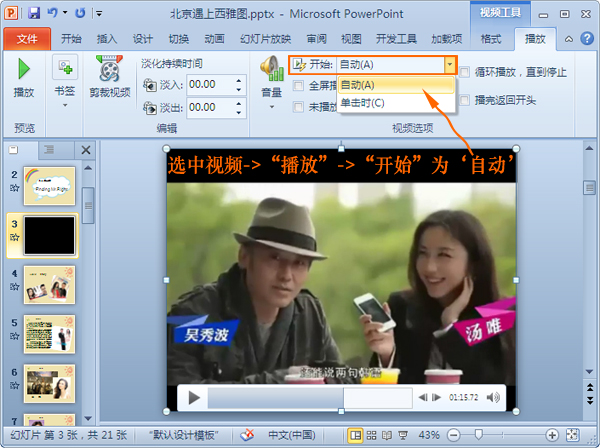This screenshot has height=448, width=600.
Task: Switch to Reading view icon
Action: click(387, 435)
